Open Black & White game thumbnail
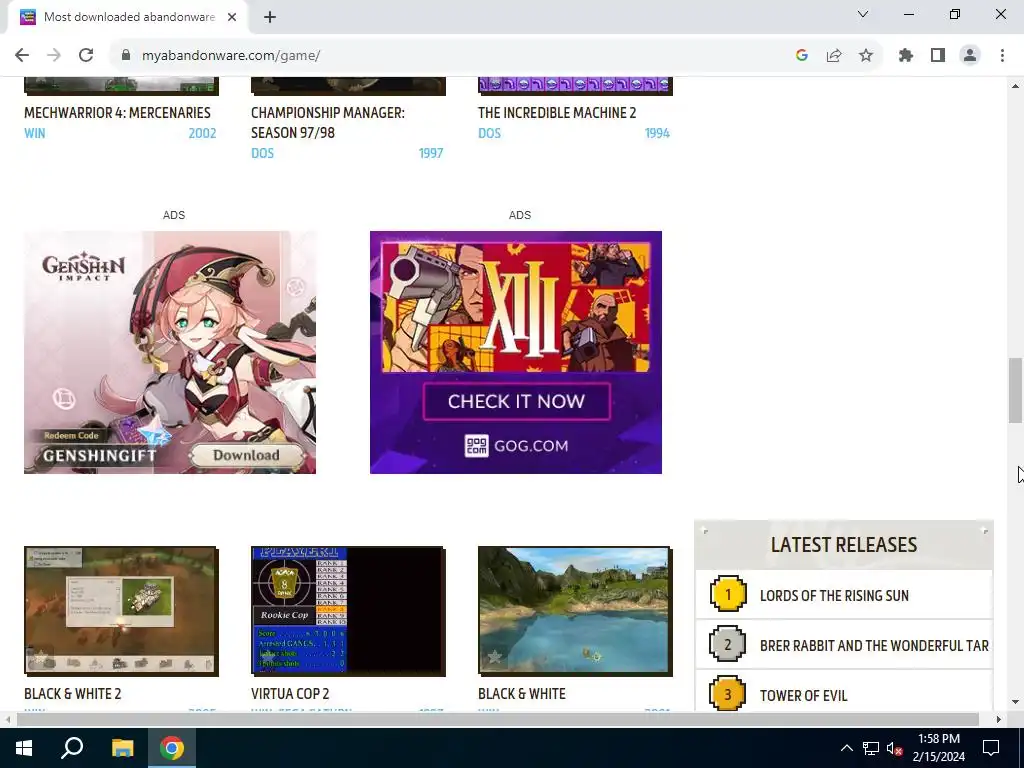 pyautogui.click(x=575, y=611)
